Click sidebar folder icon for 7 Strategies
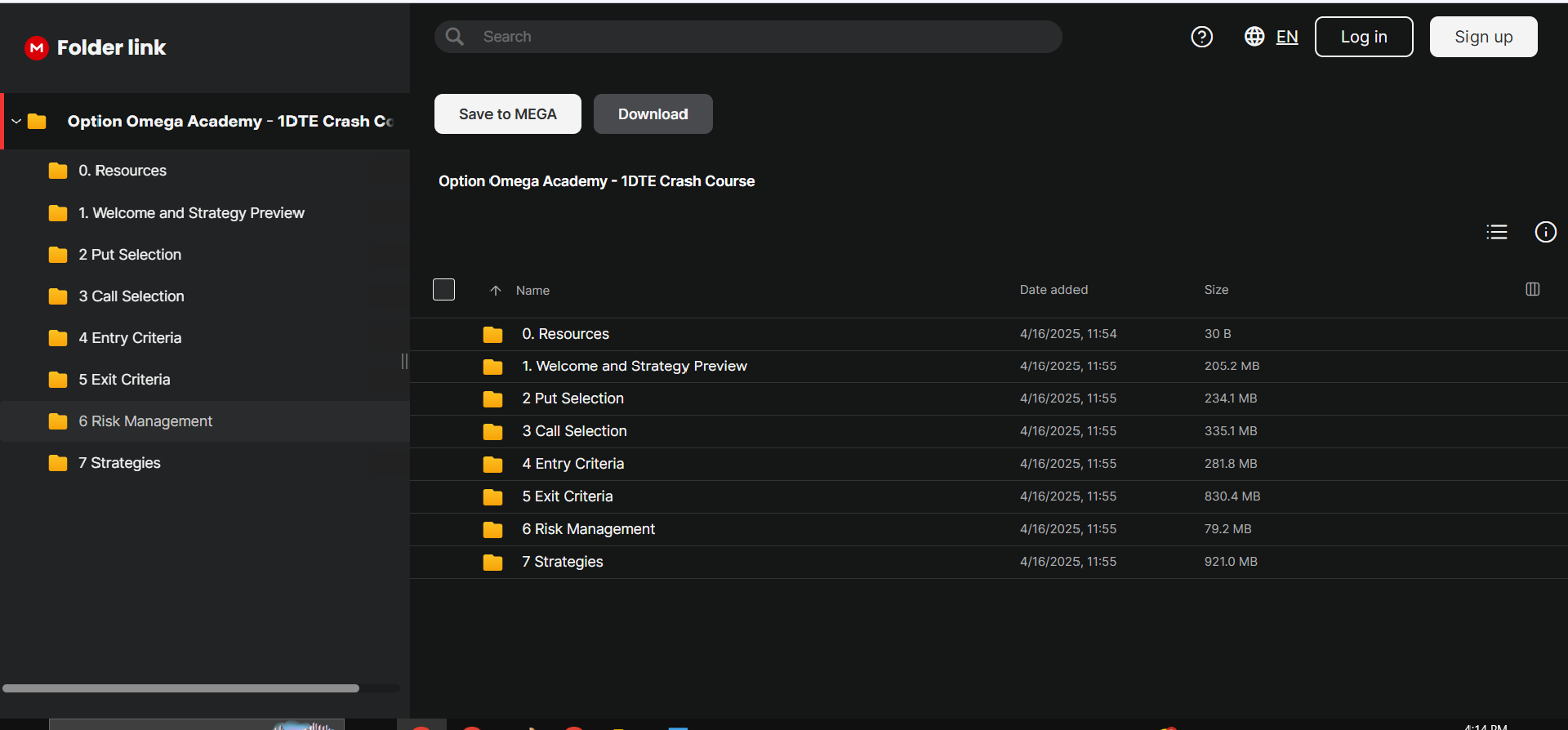1568x730 pixels. tap(58, 463)
